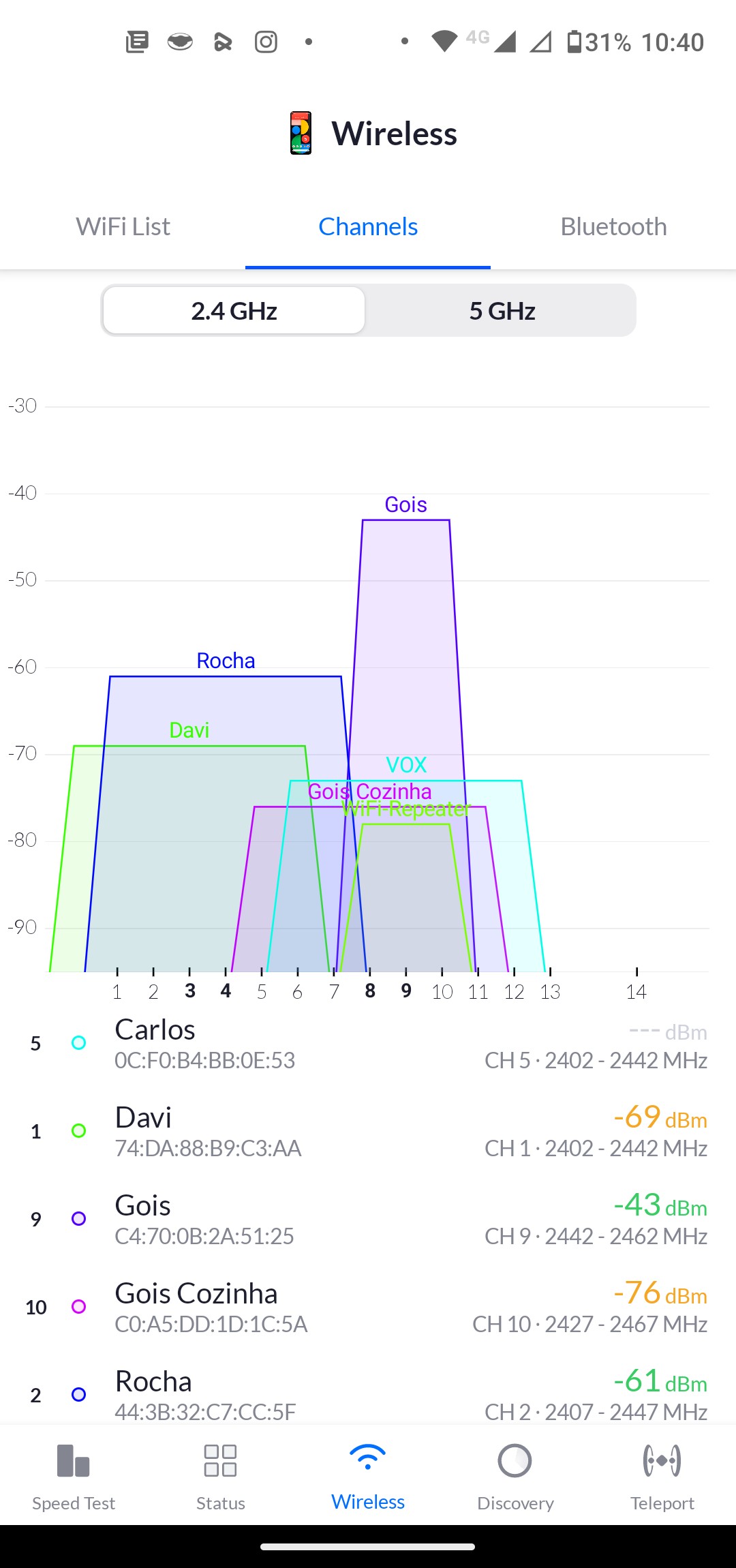Tap the Rocha label on the channel graph
The image size is (736, 1568).
[x=226, y=661]
